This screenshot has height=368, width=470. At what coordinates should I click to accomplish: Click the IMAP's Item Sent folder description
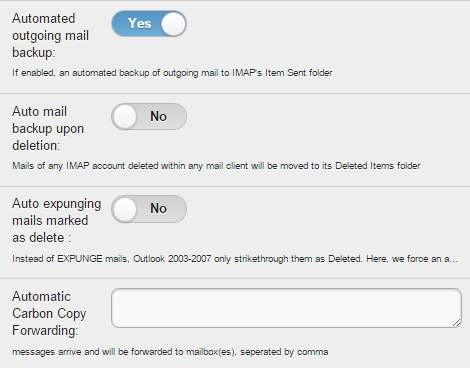tap(172, 73)
